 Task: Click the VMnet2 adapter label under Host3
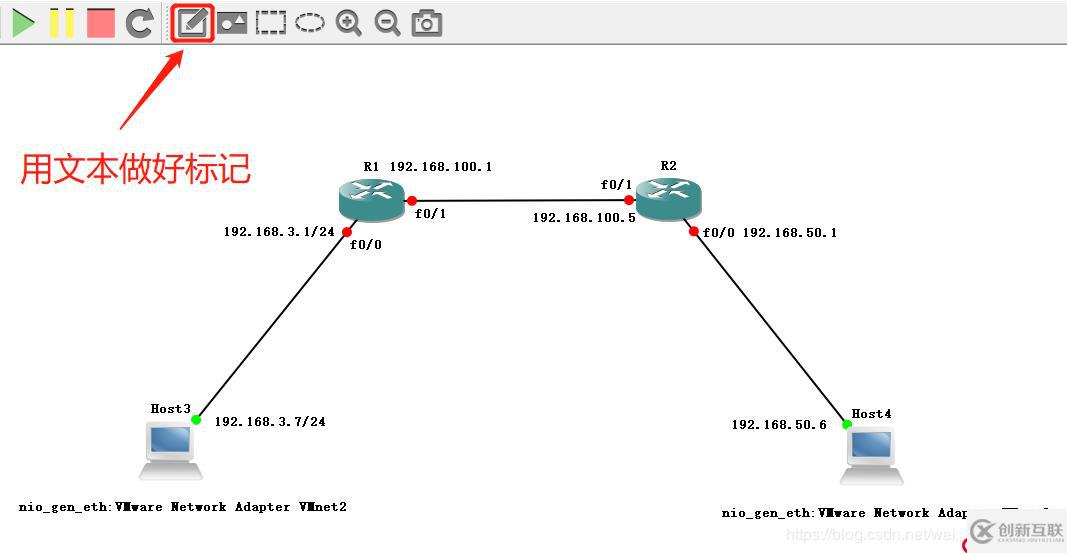182,507
